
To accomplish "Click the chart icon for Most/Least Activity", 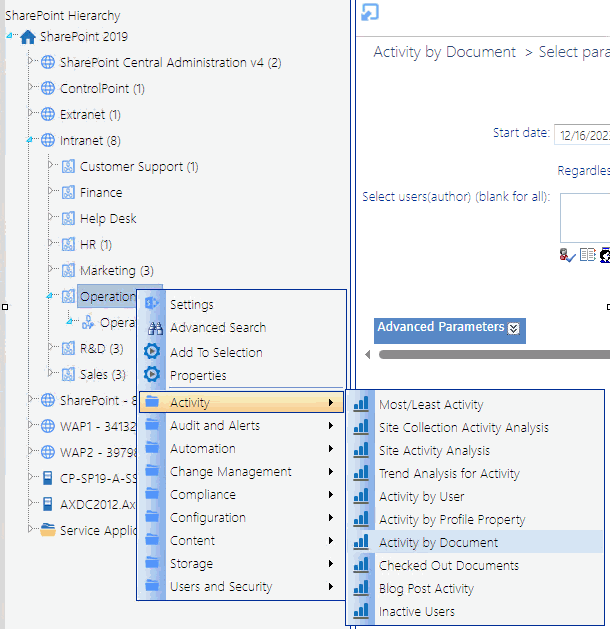I will point(361,404).
